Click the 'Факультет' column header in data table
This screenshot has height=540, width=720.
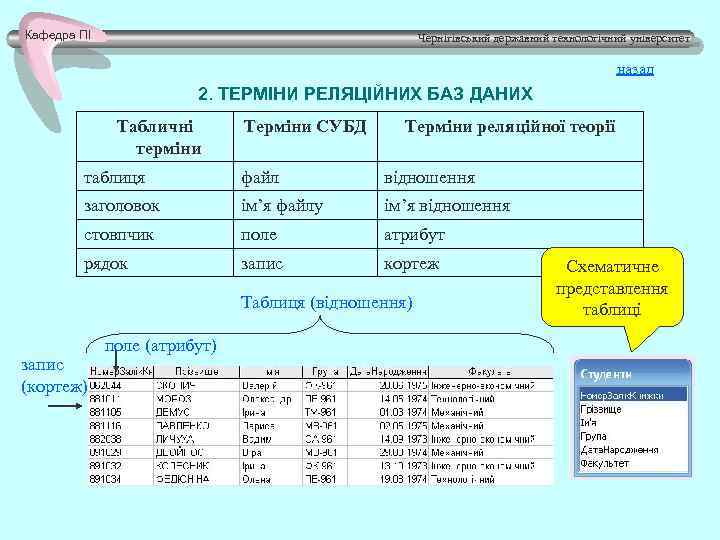[491, 371]
